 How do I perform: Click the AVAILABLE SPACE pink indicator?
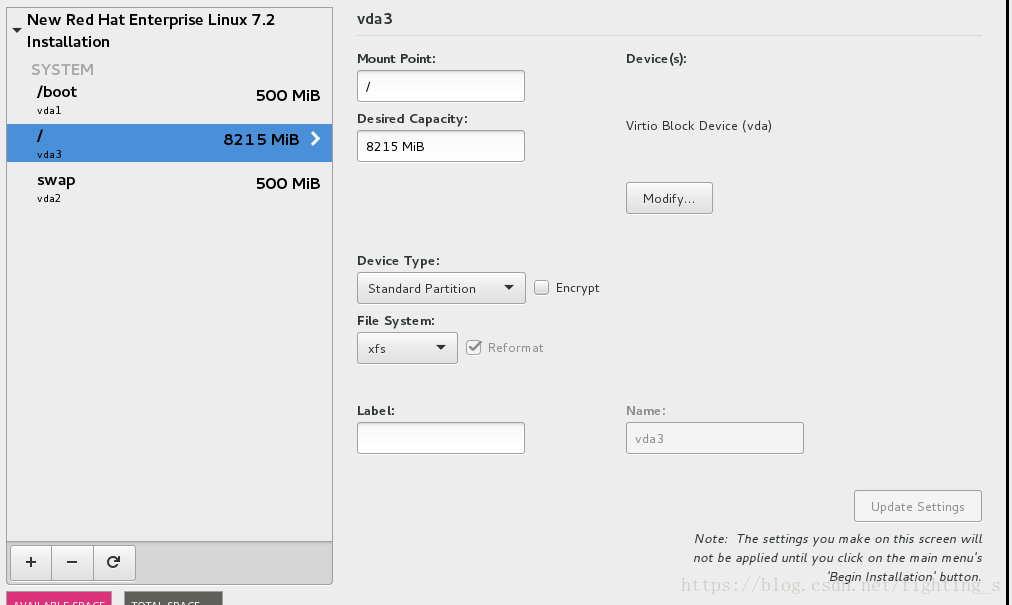[x=59, y=599]
